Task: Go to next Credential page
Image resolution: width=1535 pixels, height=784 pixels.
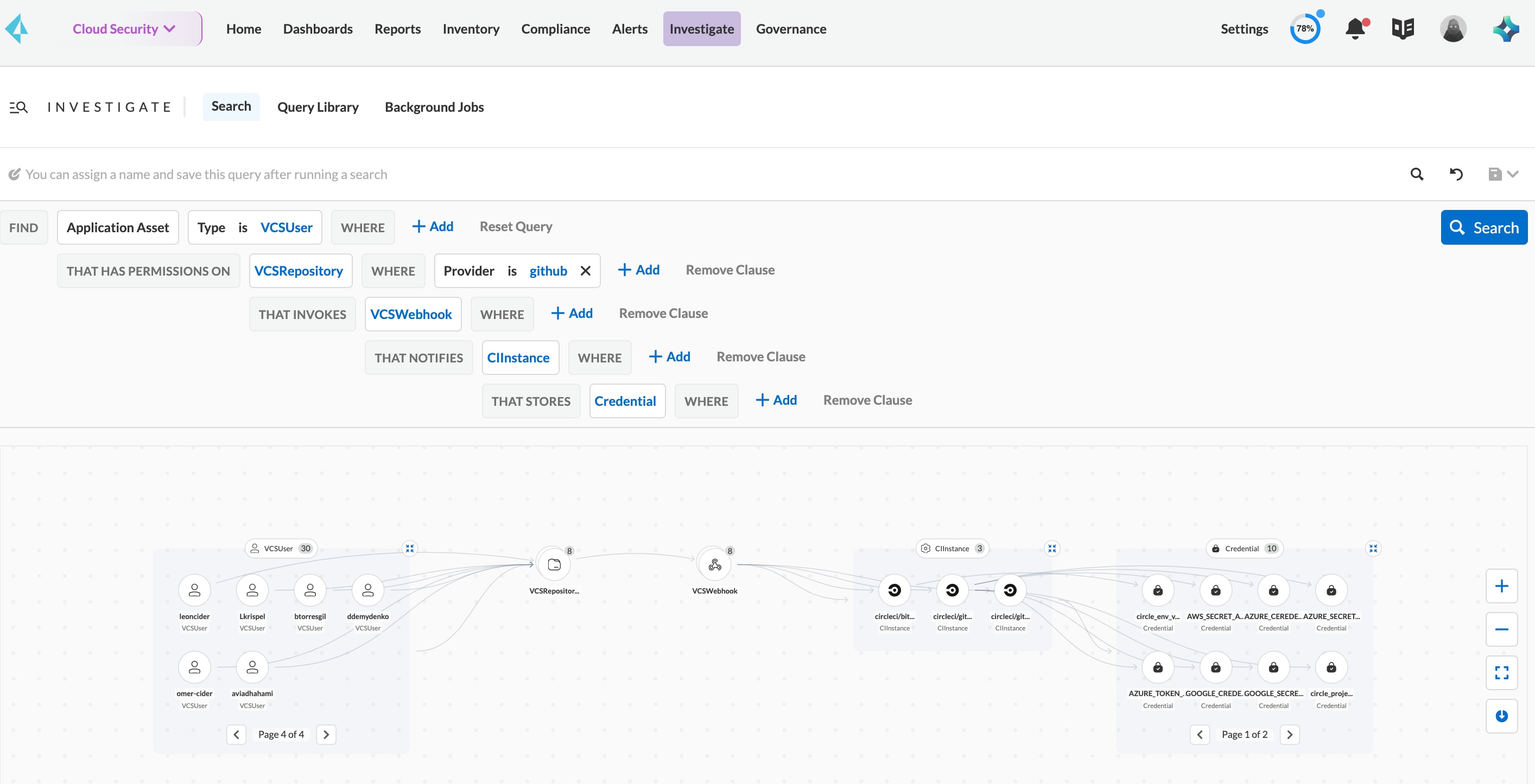Action: point(1290,734)
